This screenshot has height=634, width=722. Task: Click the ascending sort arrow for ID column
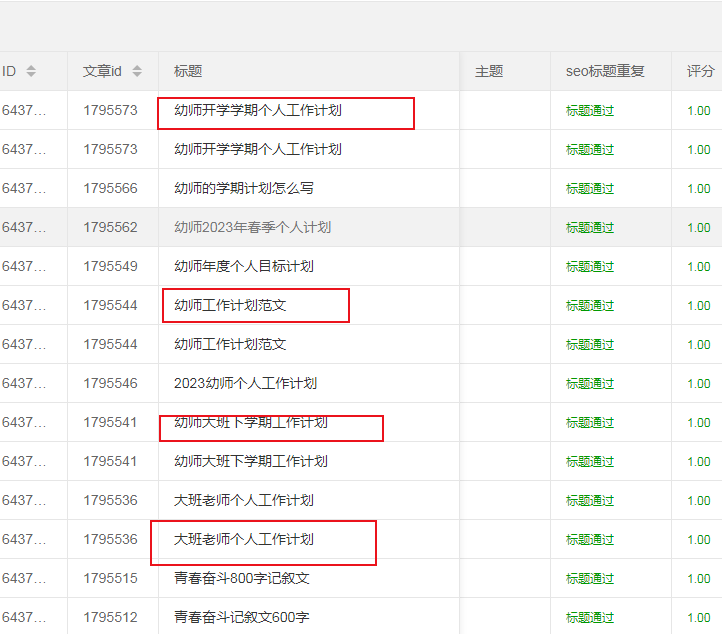click(31, 67)
